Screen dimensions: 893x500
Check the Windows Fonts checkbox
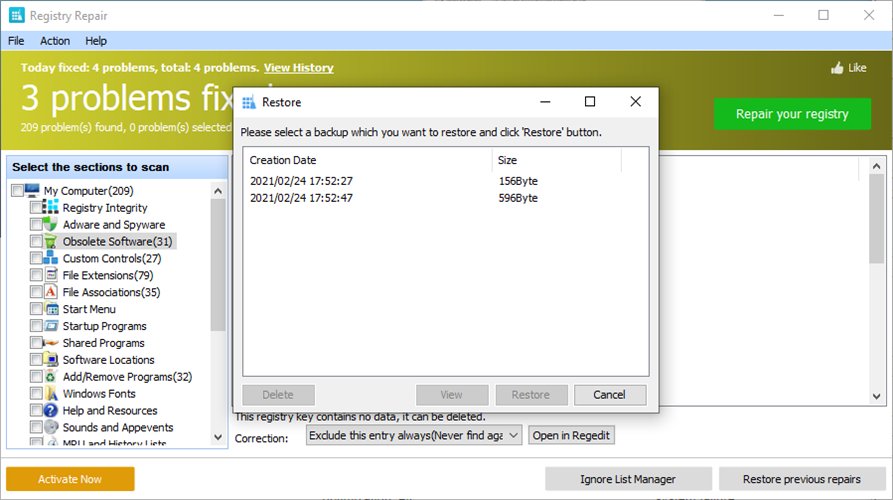point(36,394)
